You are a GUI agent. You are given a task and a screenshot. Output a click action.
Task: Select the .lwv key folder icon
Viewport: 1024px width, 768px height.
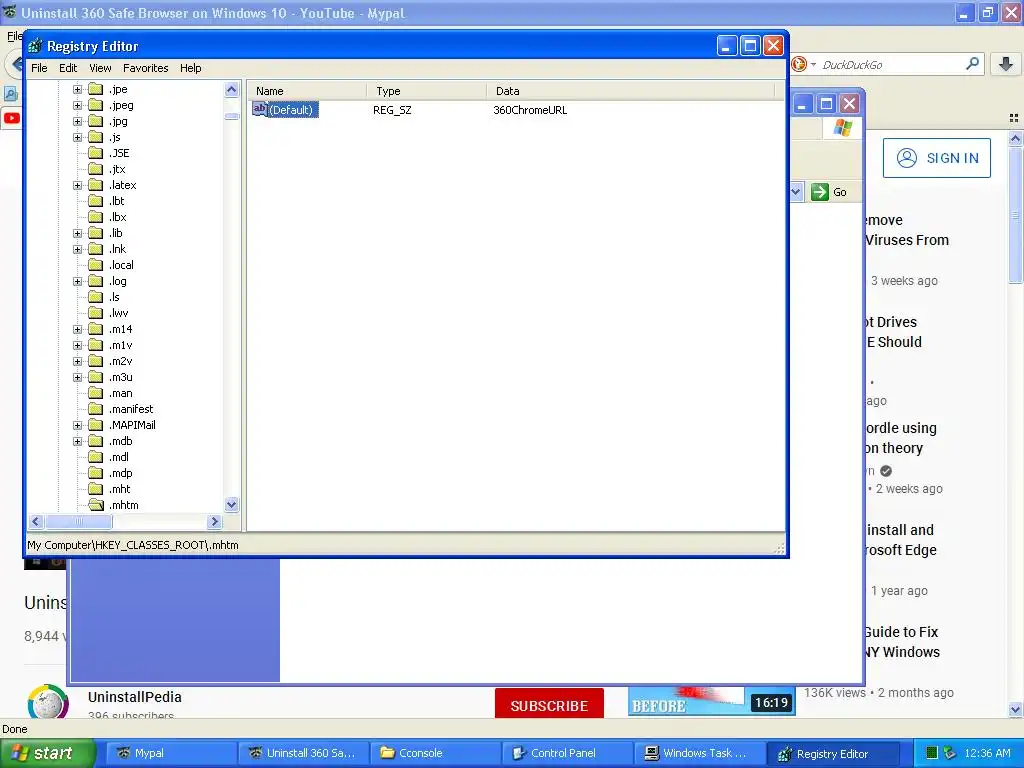pyautogui.click(x=96, y=313)
